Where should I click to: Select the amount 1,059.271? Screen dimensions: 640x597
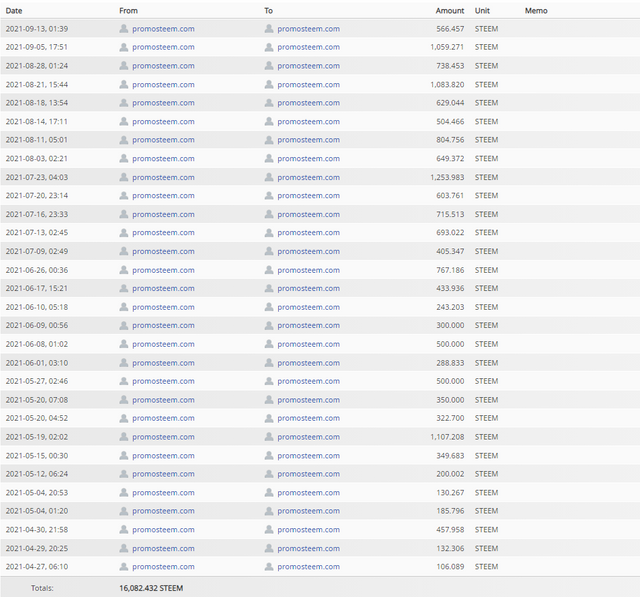[x=447, y=47]
